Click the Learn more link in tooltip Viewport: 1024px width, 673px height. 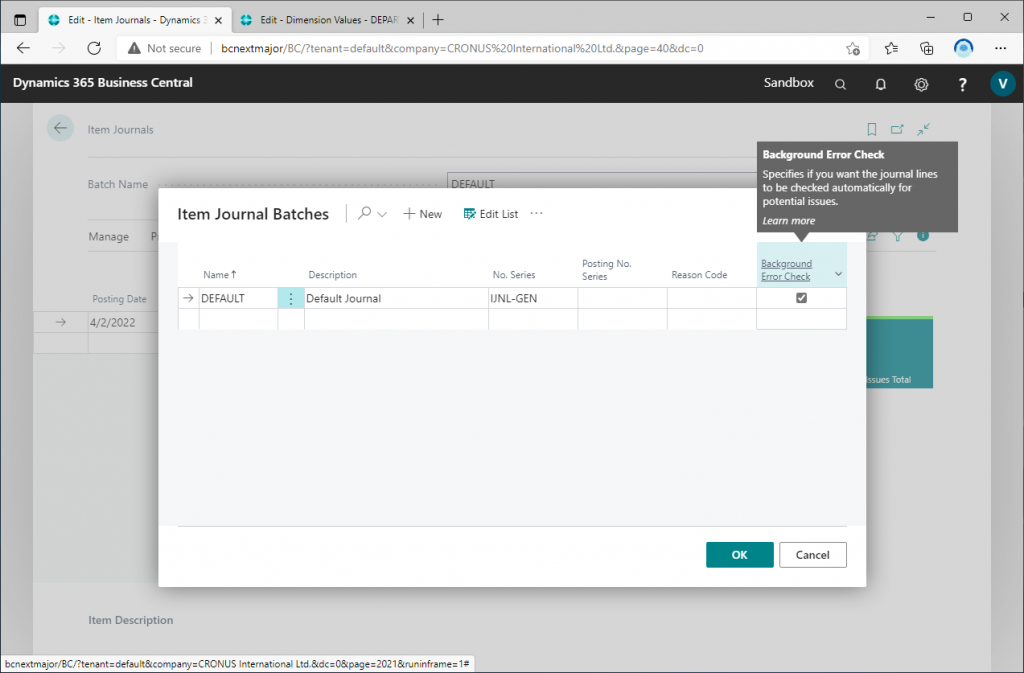pyautogui.click(x=788, y=221)
